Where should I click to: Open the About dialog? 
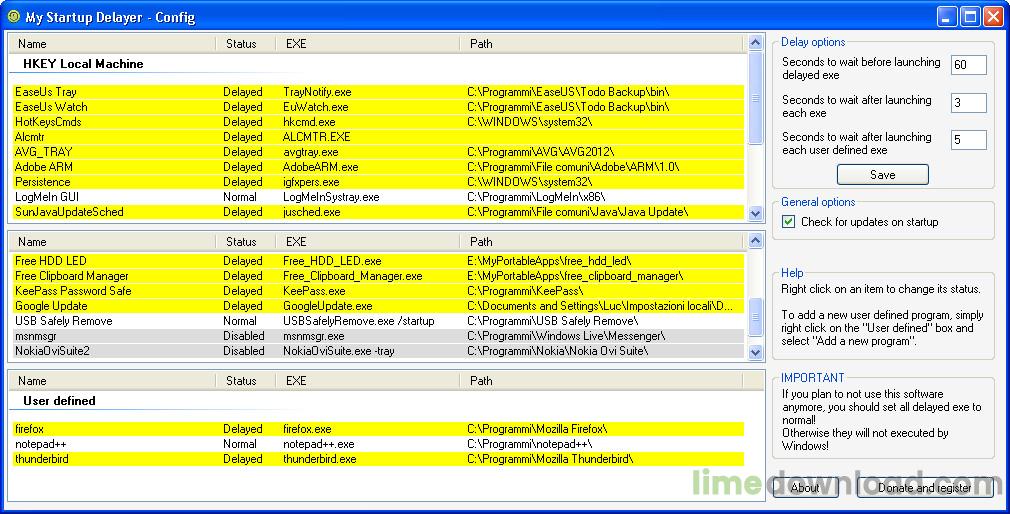(805, 487)
